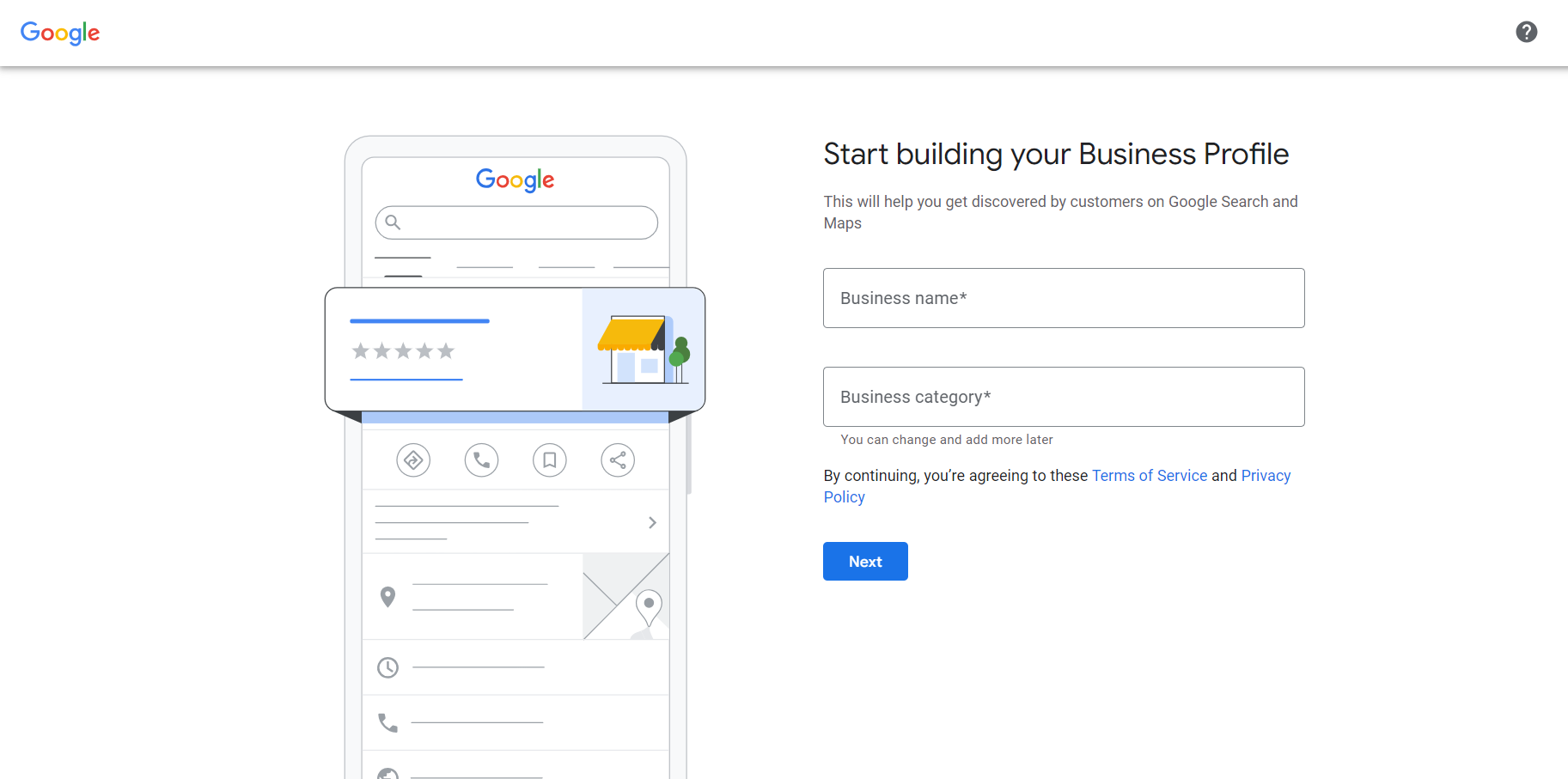Click the blue Next button

tap(865, 561)
